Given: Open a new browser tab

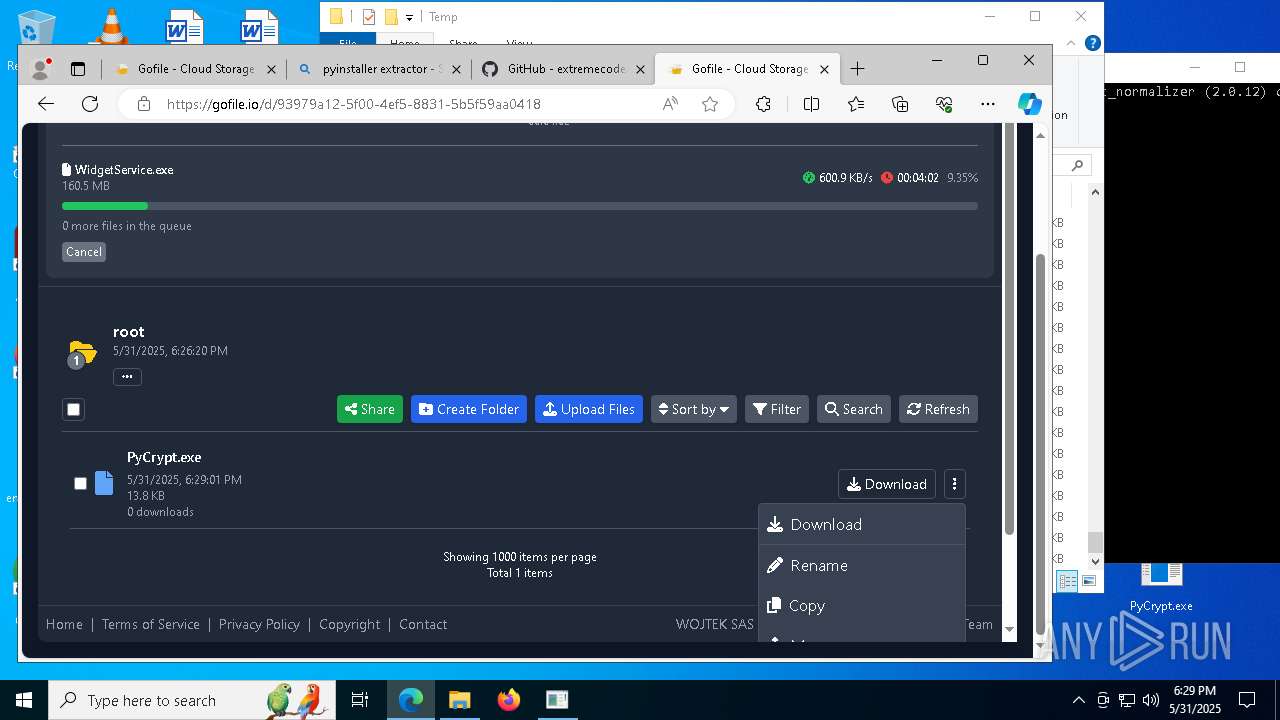Looking at the screenshot, I should [857, 69].
